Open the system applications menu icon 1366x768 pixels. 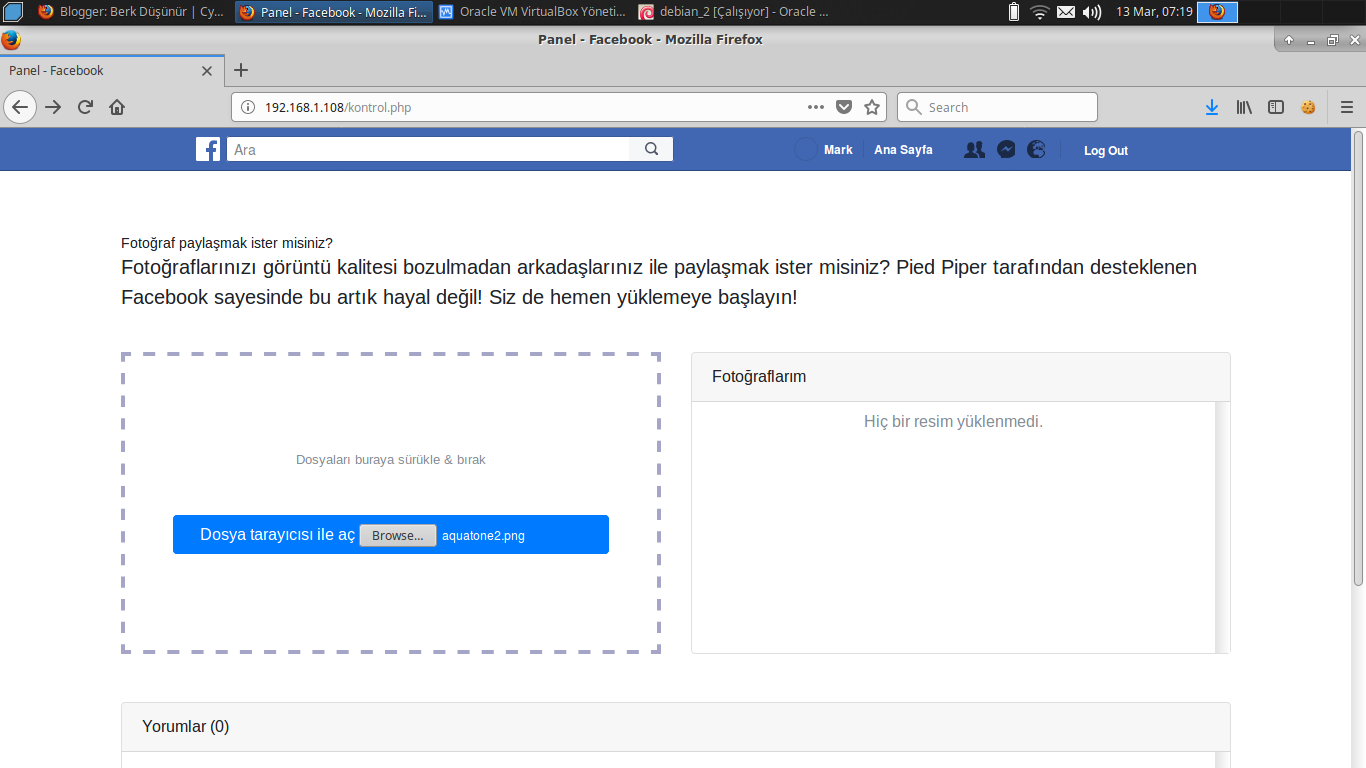(x=13, y=12)
